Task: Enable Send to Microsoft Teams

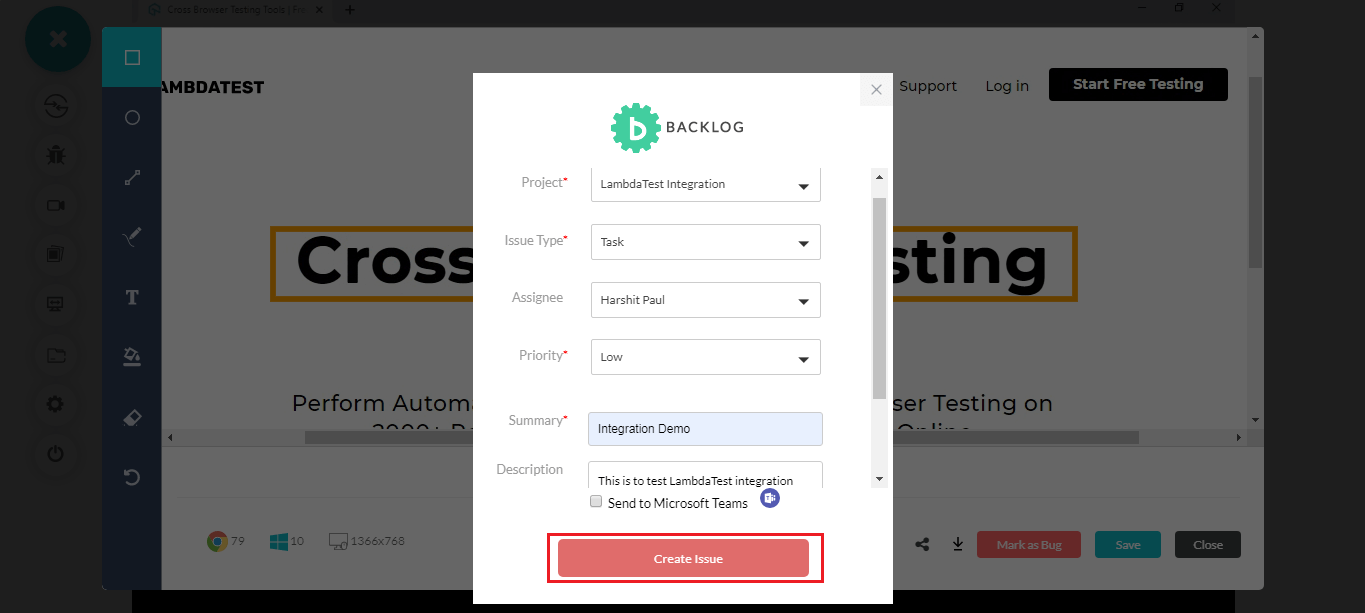Action: (595, 501)
